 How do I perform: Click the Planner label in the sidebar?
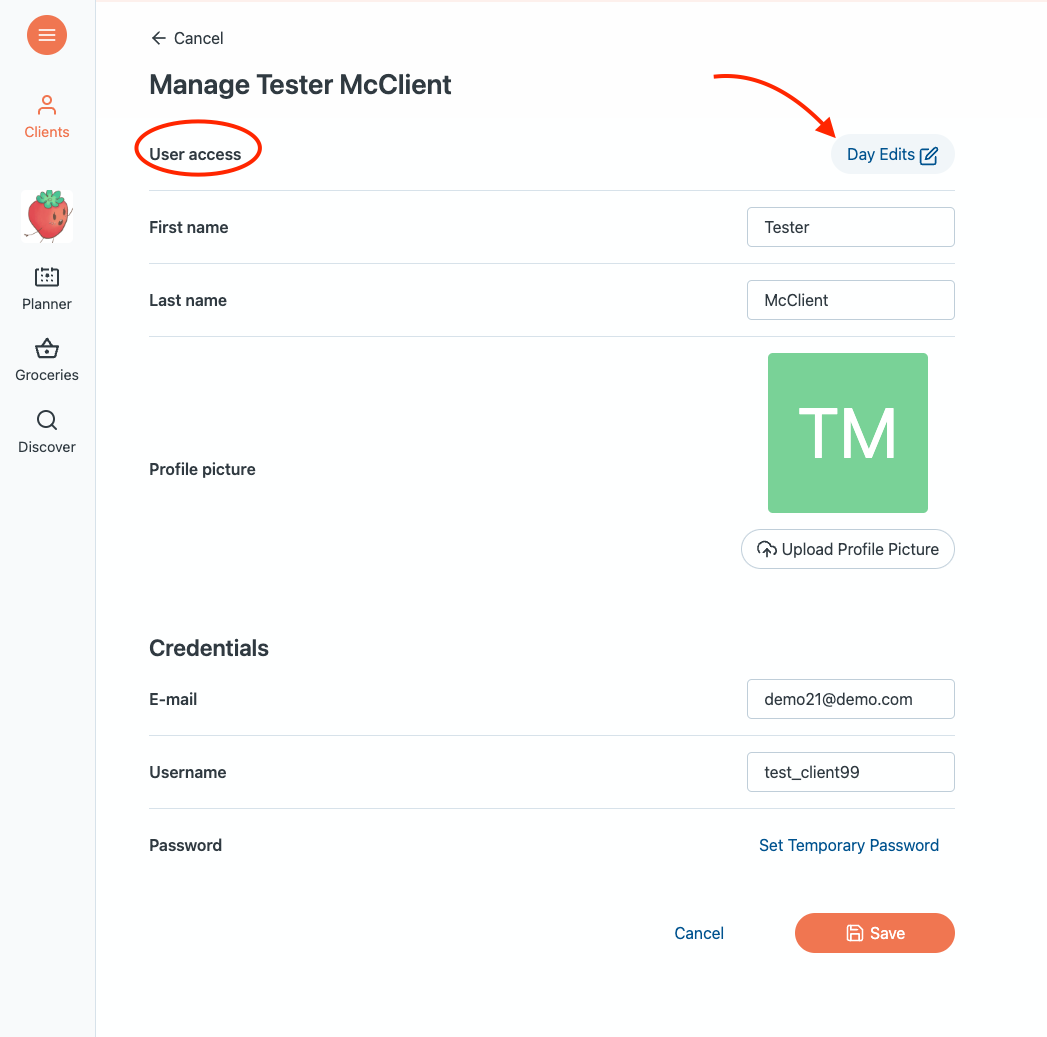47,304
